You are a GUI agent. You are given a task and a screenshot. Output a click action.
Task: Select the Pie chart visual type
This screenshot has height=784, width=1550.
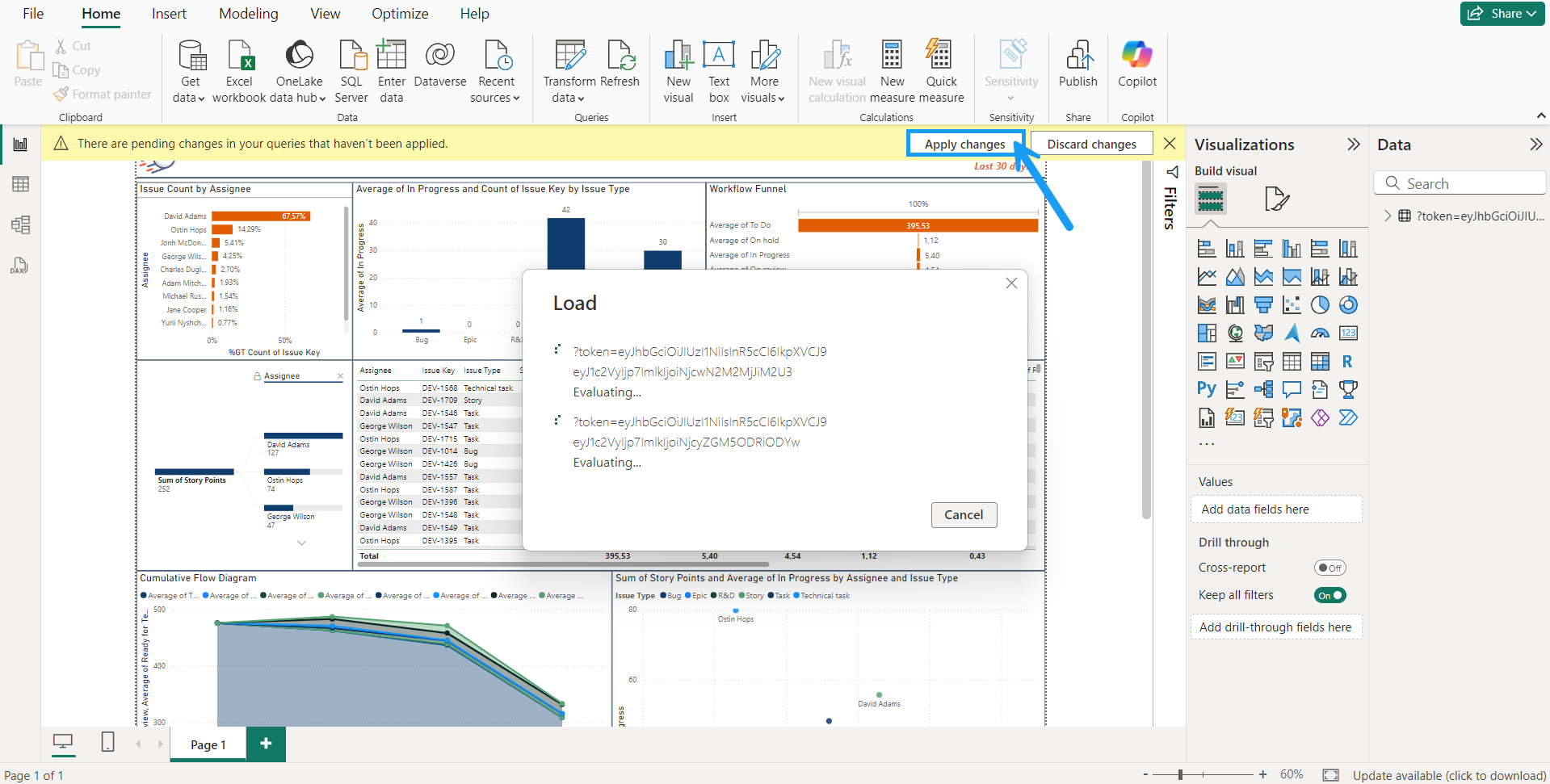(1320, 305)
